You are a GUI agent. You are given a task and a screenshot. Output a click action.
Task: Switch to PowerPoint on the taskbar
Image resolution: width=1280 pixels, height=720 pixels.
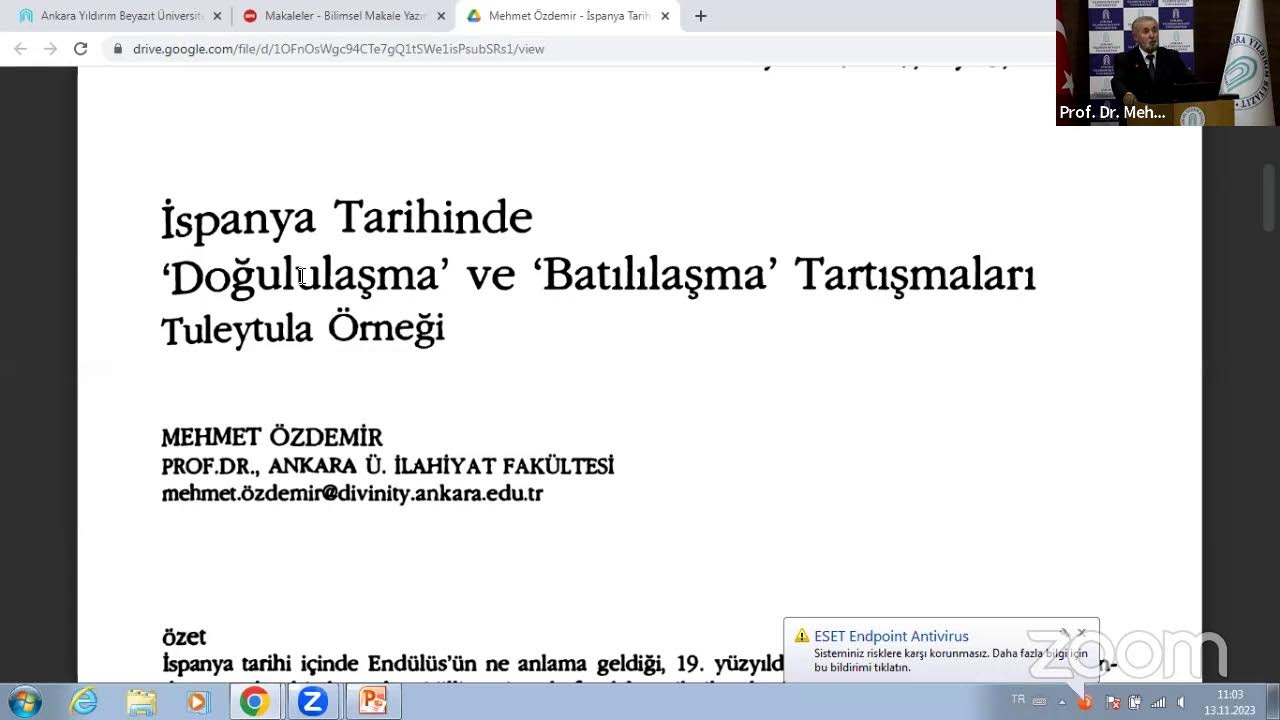(373, 702)
